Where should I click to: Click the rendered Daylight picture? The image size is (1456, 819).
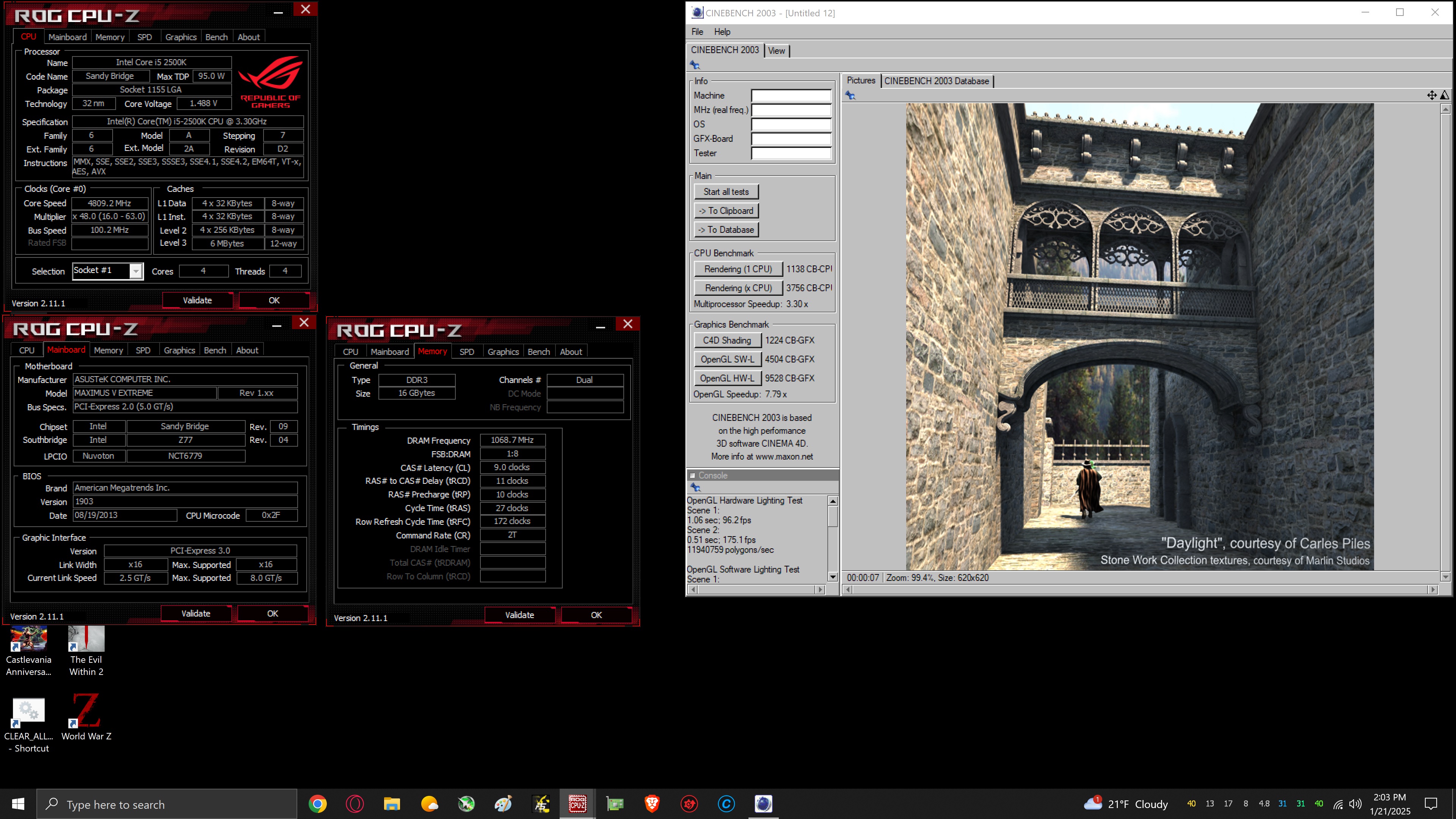click(1139, 336)
